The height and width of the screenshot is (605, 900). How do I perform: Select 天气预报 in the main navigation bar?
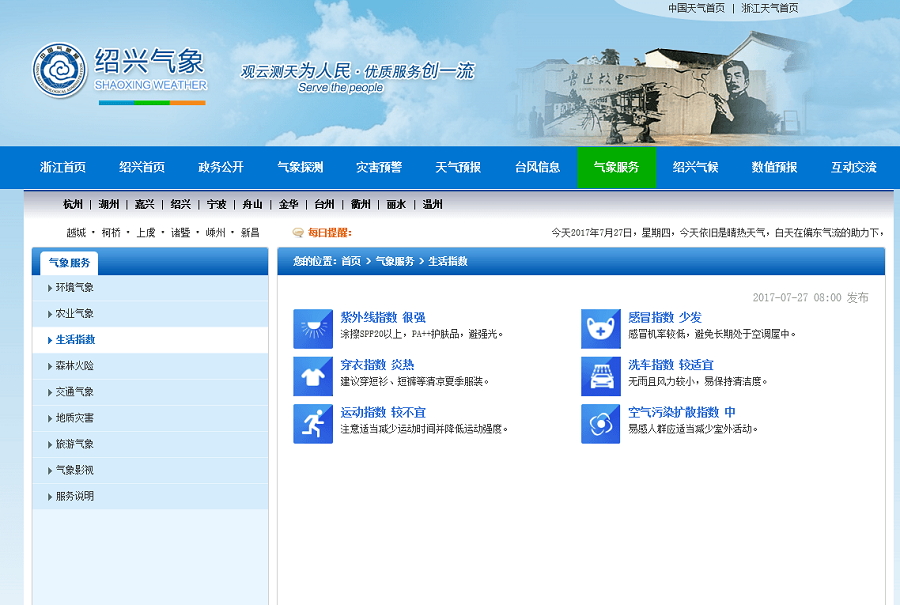458,167
